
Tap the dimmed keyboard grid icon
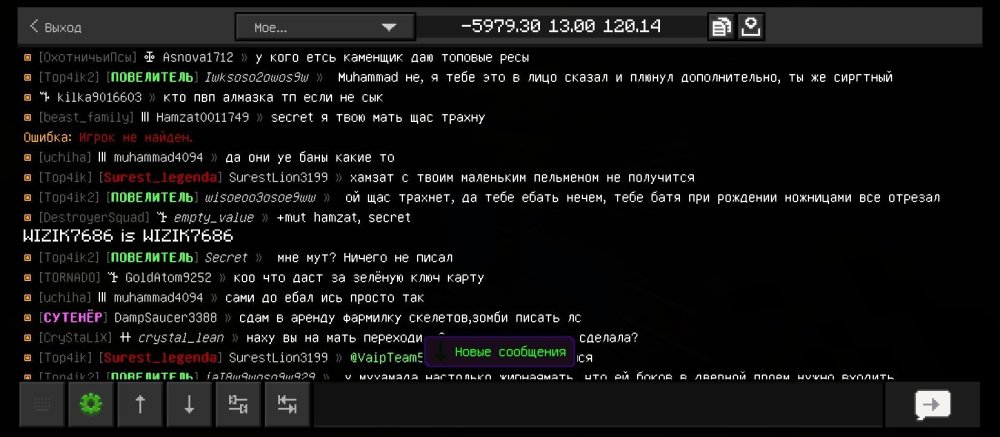point(41,404)
